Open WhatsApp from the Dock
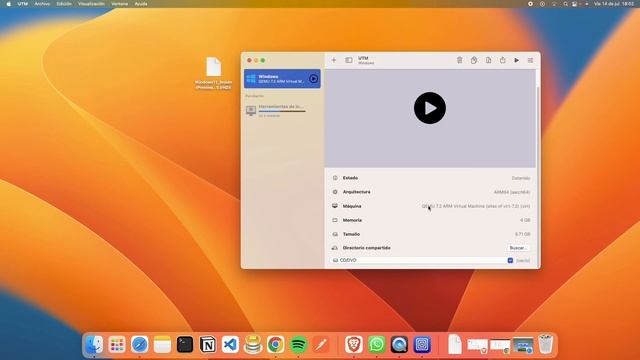This screenshot has width=640, height=360. 376,345
